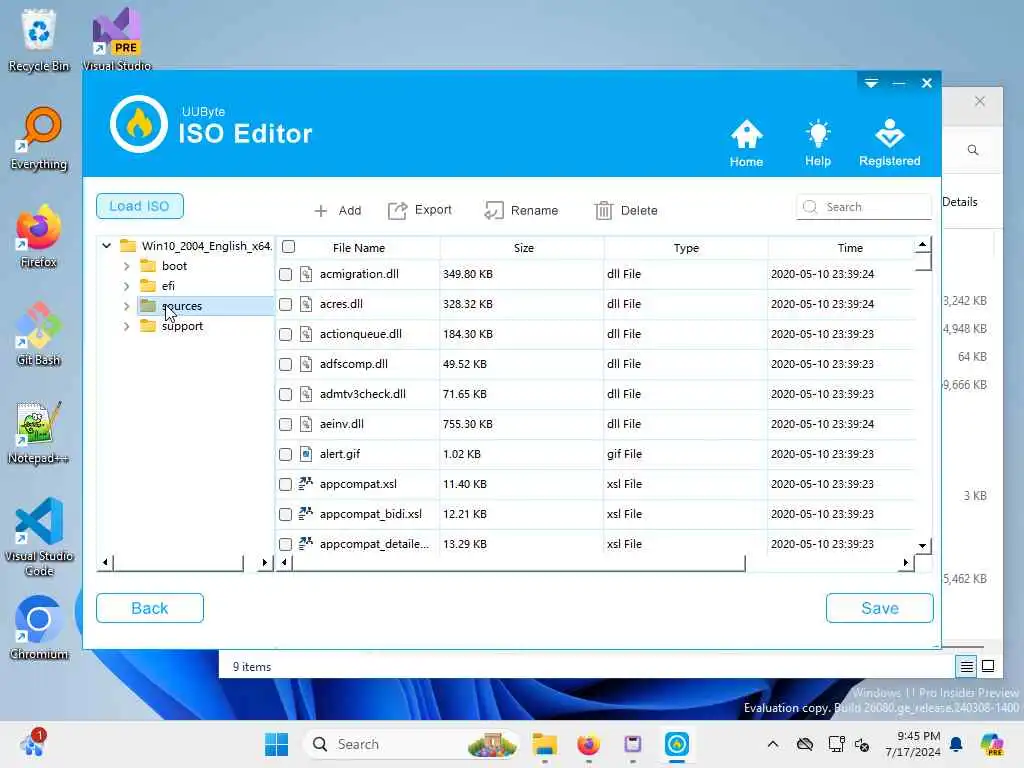Screen dimensions: 1024x768
Task: Launch the Visual Studio desktop shortcut
Action: pos(117,40)
